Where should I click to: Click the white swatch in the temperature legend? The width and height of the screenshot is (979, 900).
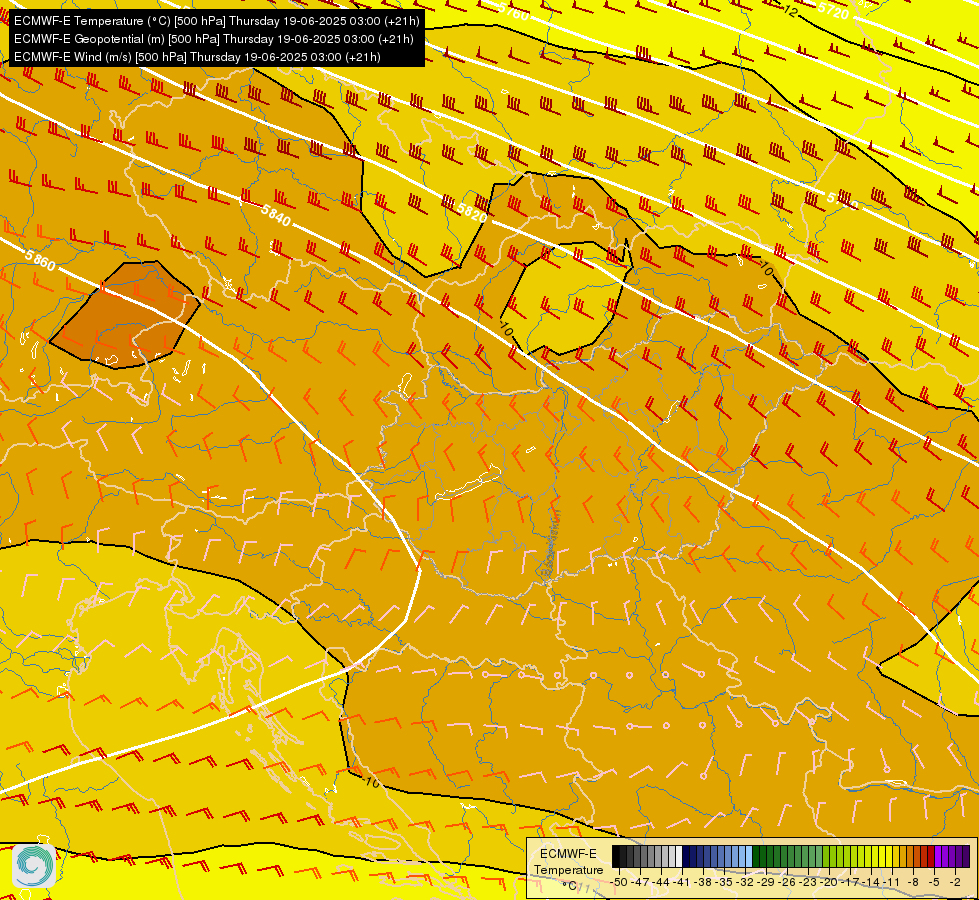coord(679,856)
